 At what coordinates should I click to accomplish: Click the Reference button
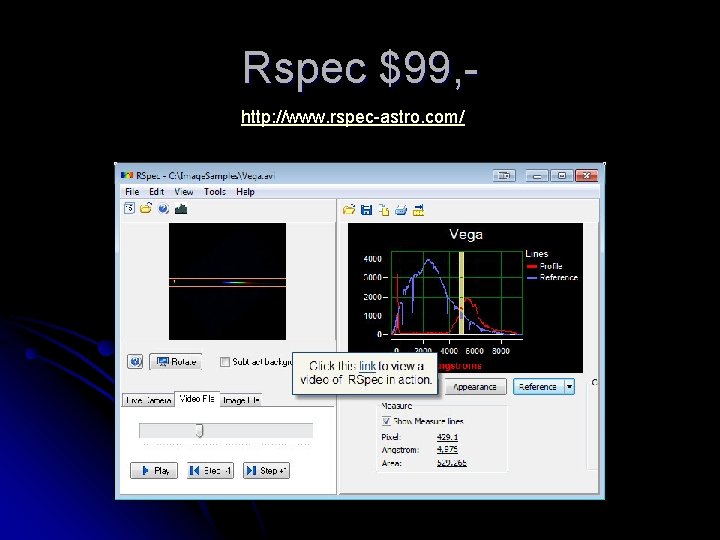point(538,387)
